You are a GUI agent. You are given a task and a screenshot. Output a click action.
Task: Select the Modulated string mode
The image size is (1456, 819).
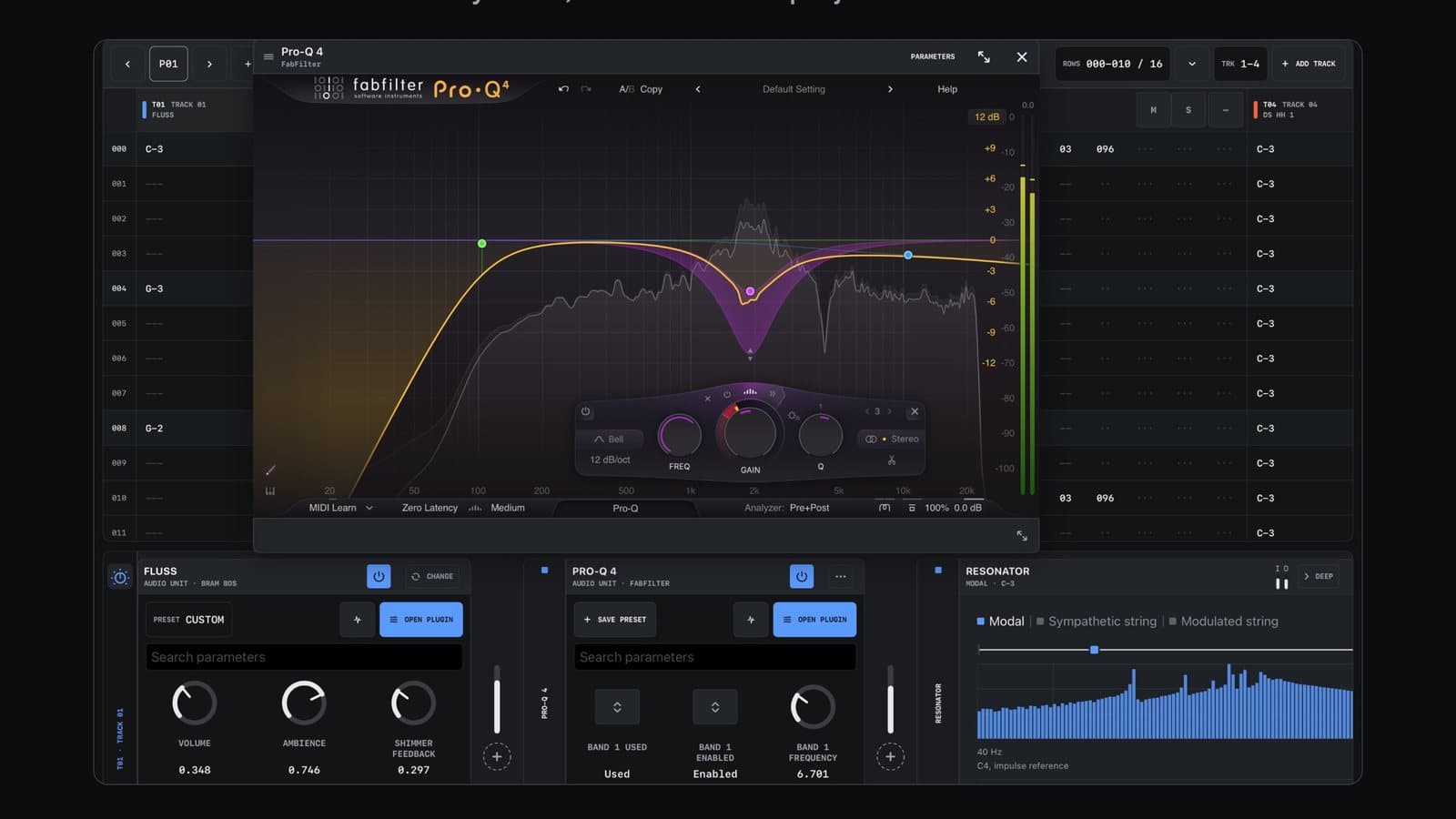(x=1223, y=622)
